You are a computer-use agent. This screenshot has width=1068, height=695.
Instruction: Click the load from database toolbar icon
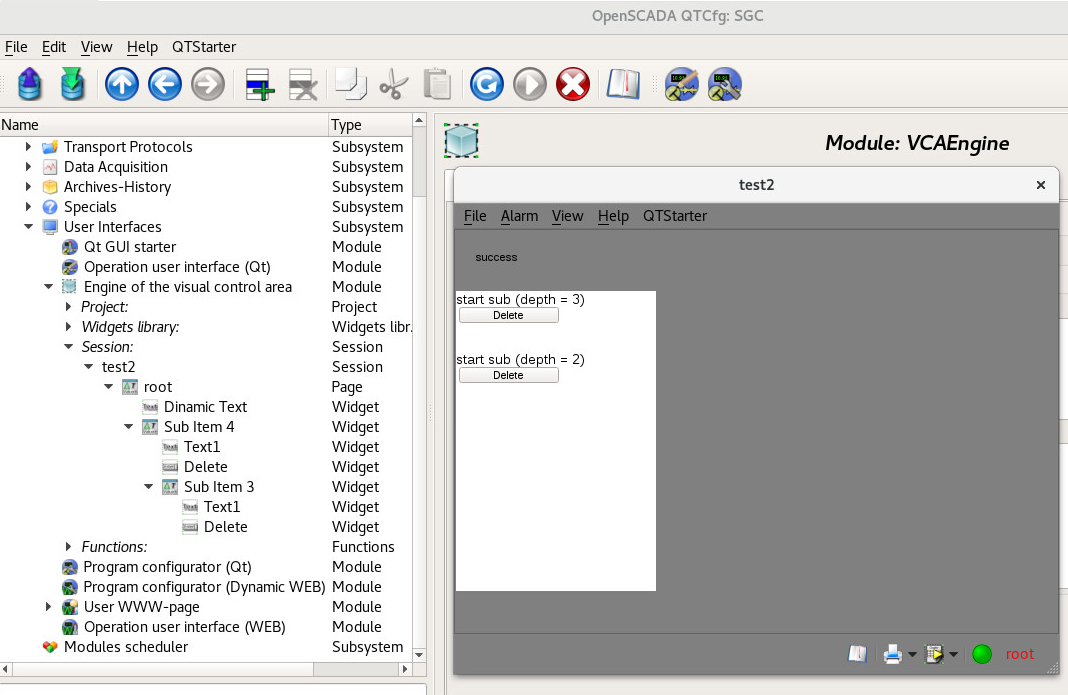click(31, 85)
